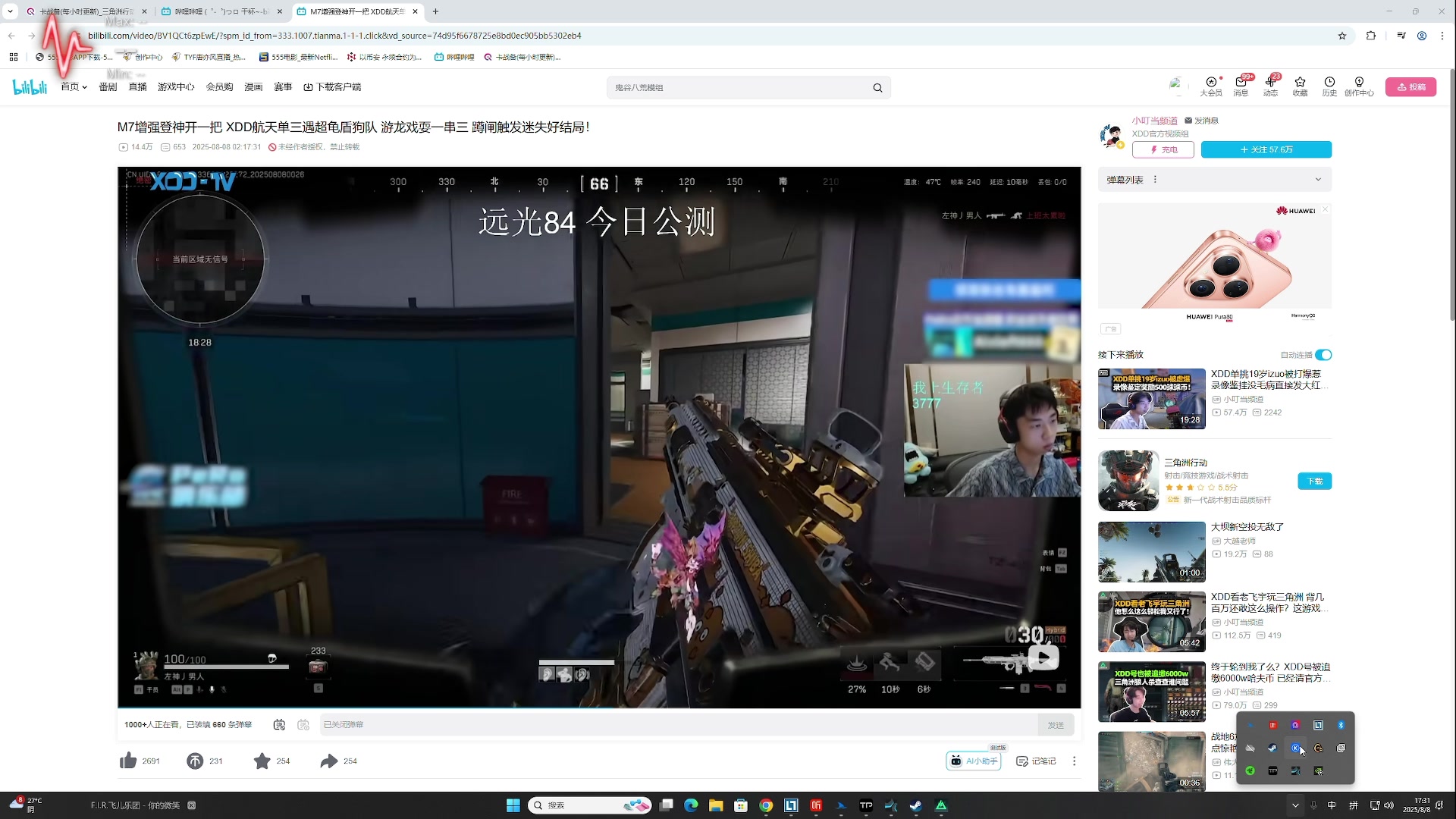Image resolution: width=1456 pixels, height=819 pixels.
Task: Click the play button overlay on the video
Action: [1043, 657]
